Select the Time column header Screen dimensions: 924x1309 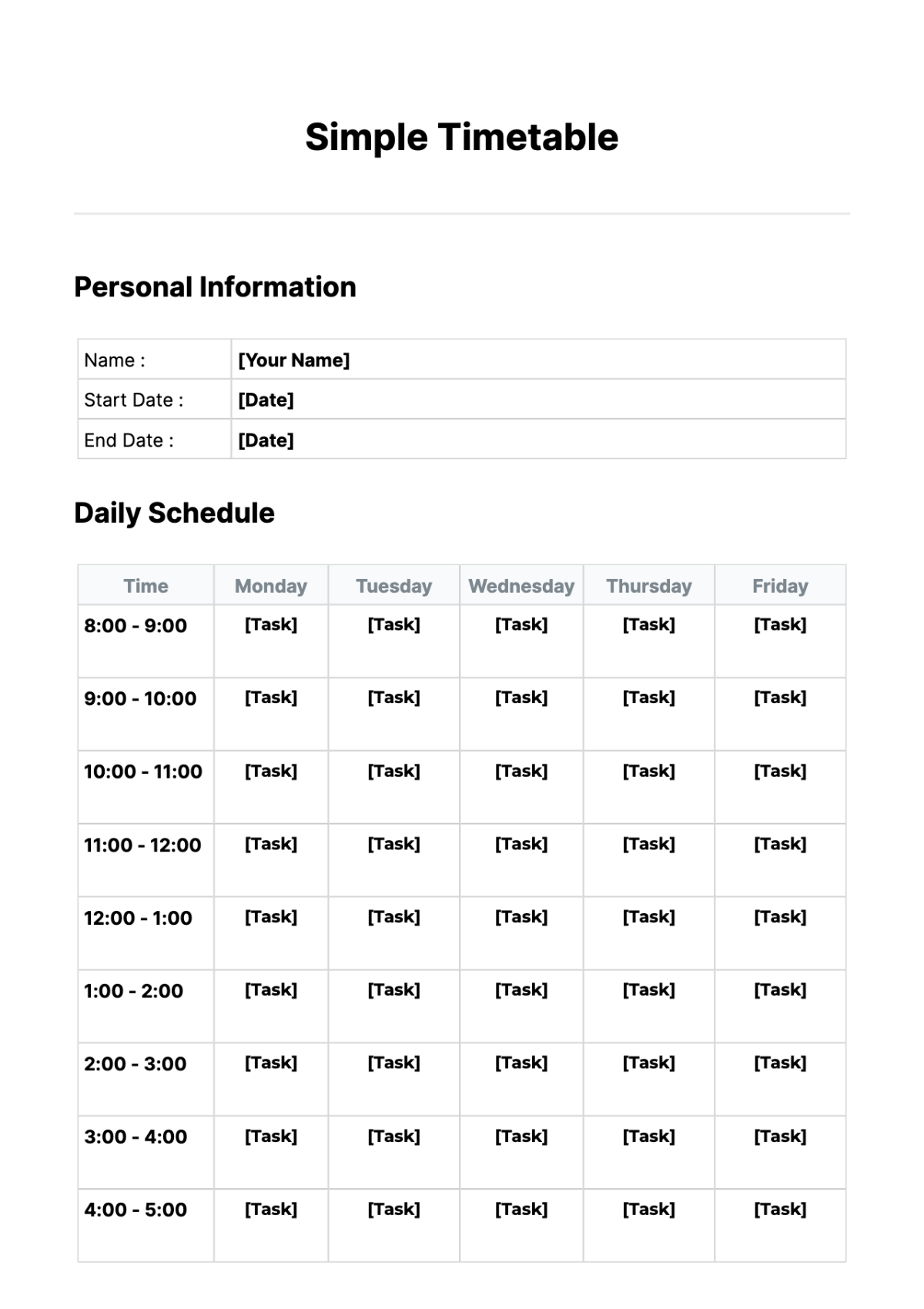tap(146, 586)
